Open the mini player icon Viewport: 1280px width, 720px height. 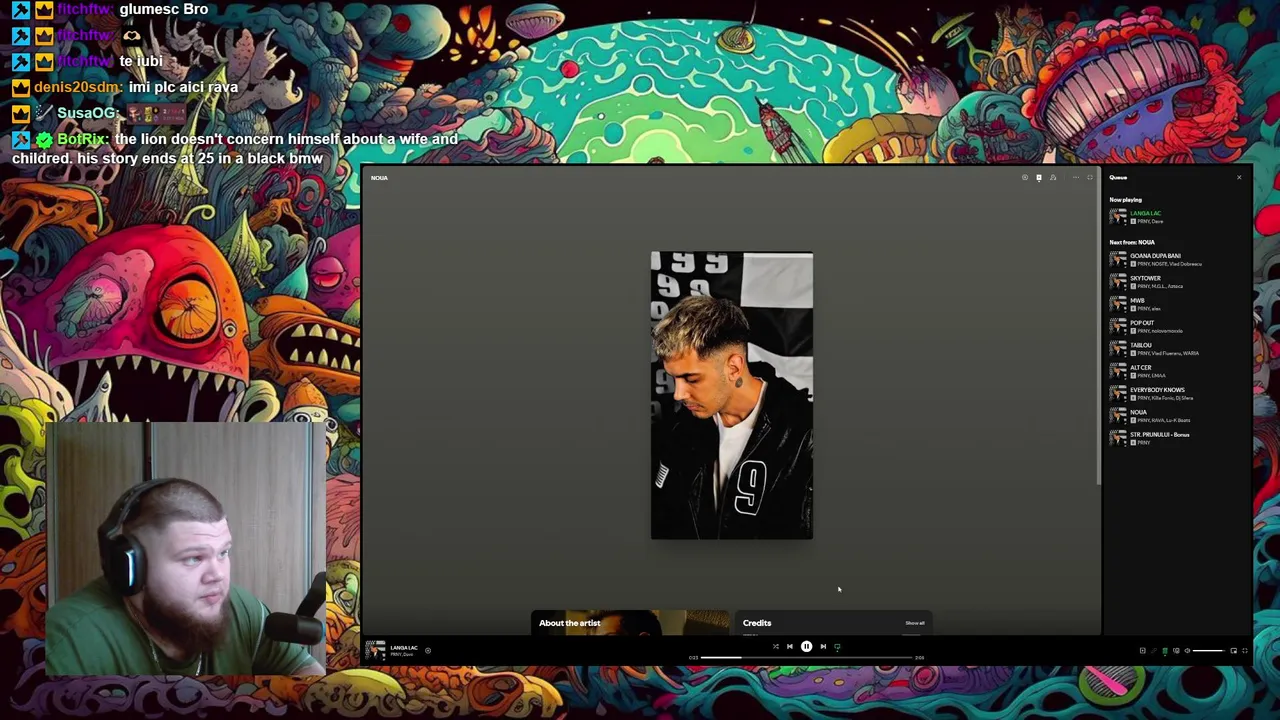point(1234,651)
